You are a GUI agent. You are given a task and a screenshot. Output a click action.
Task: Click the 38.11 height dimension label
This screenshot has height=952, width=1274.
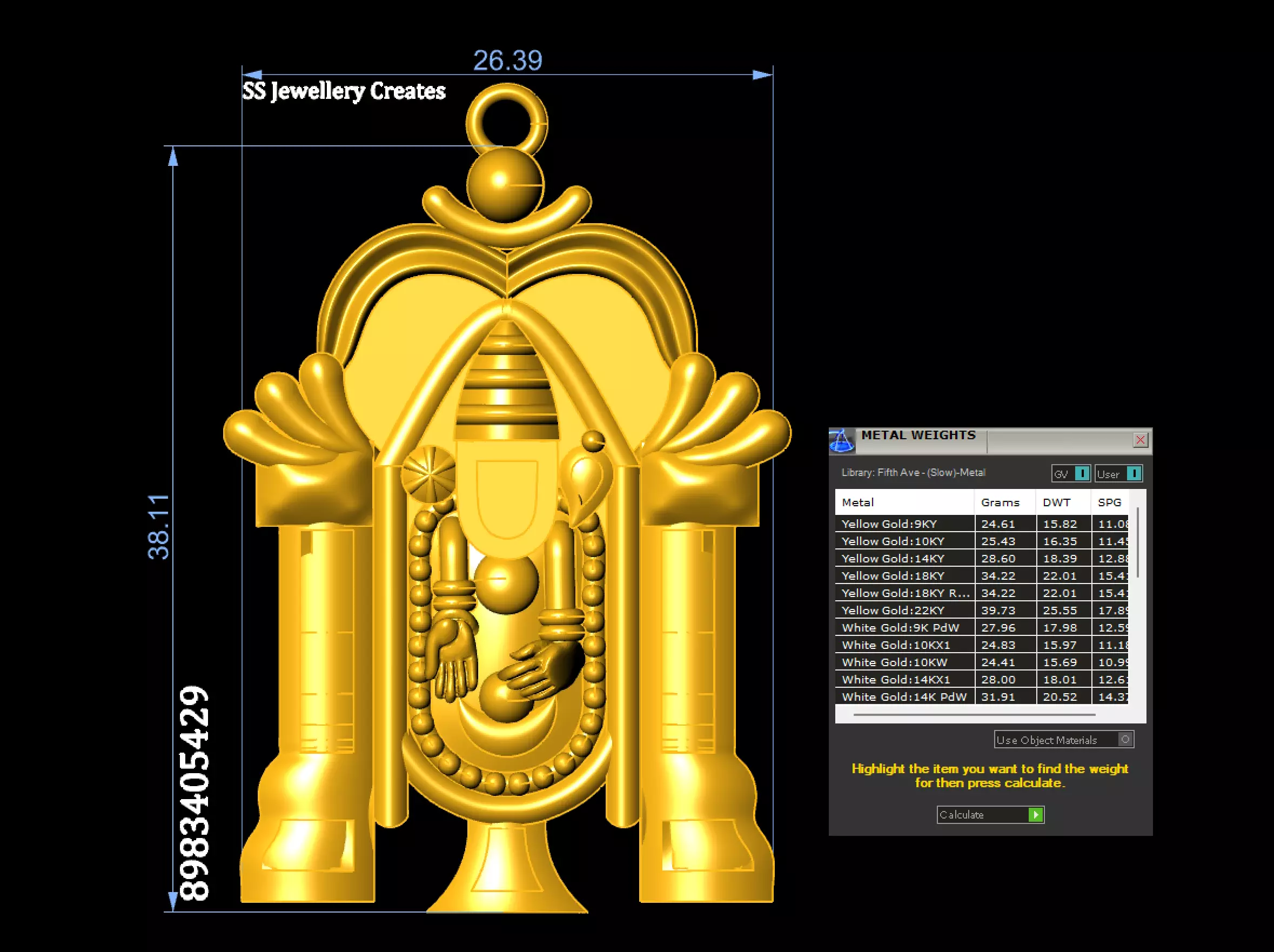tap(159, 527)
